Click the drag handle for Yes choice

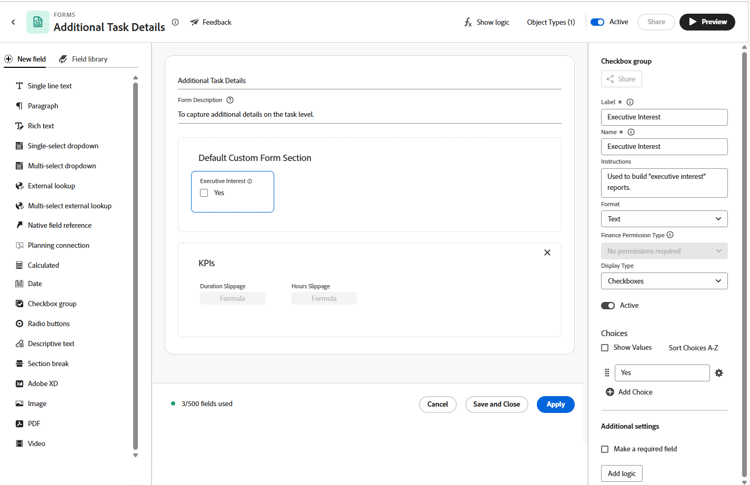click(x=606, y=373)
